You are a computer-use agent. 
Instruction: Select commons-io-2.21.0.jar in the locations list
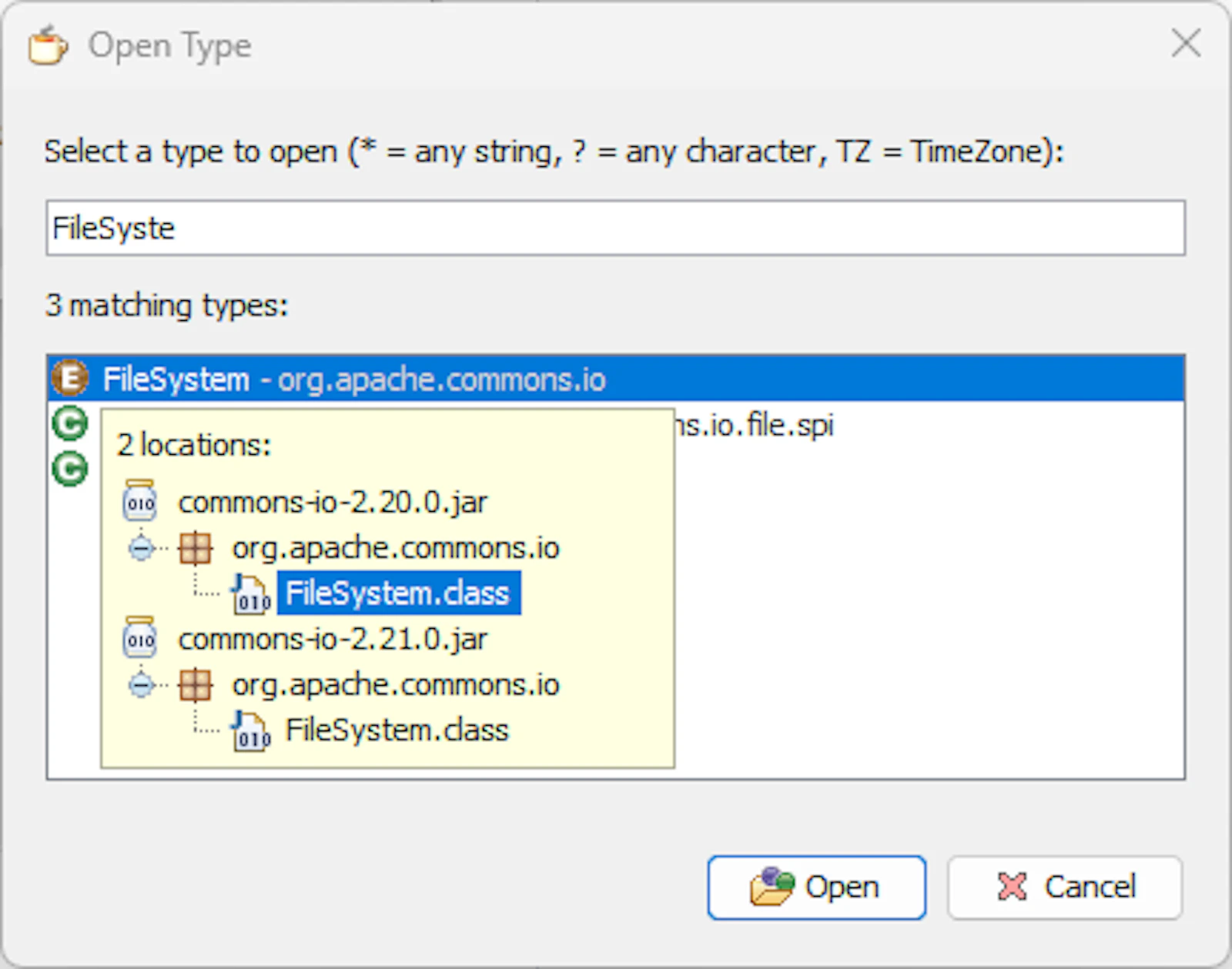(333, 640)
